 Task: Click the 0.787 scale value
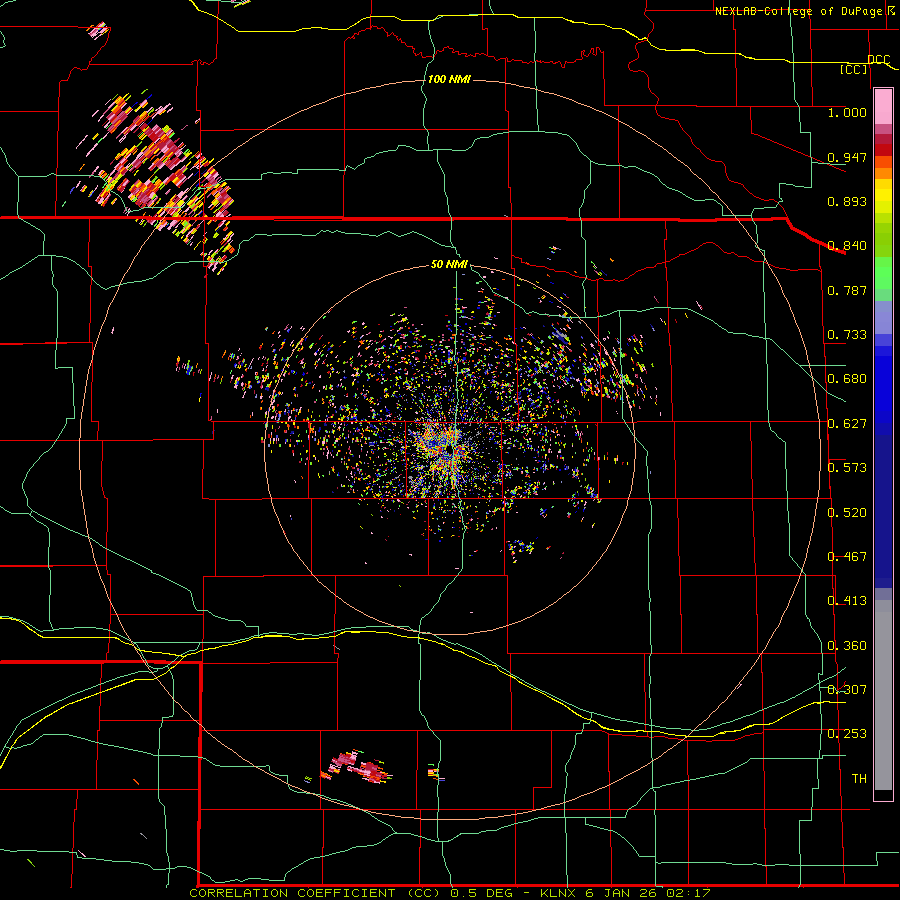847,290
